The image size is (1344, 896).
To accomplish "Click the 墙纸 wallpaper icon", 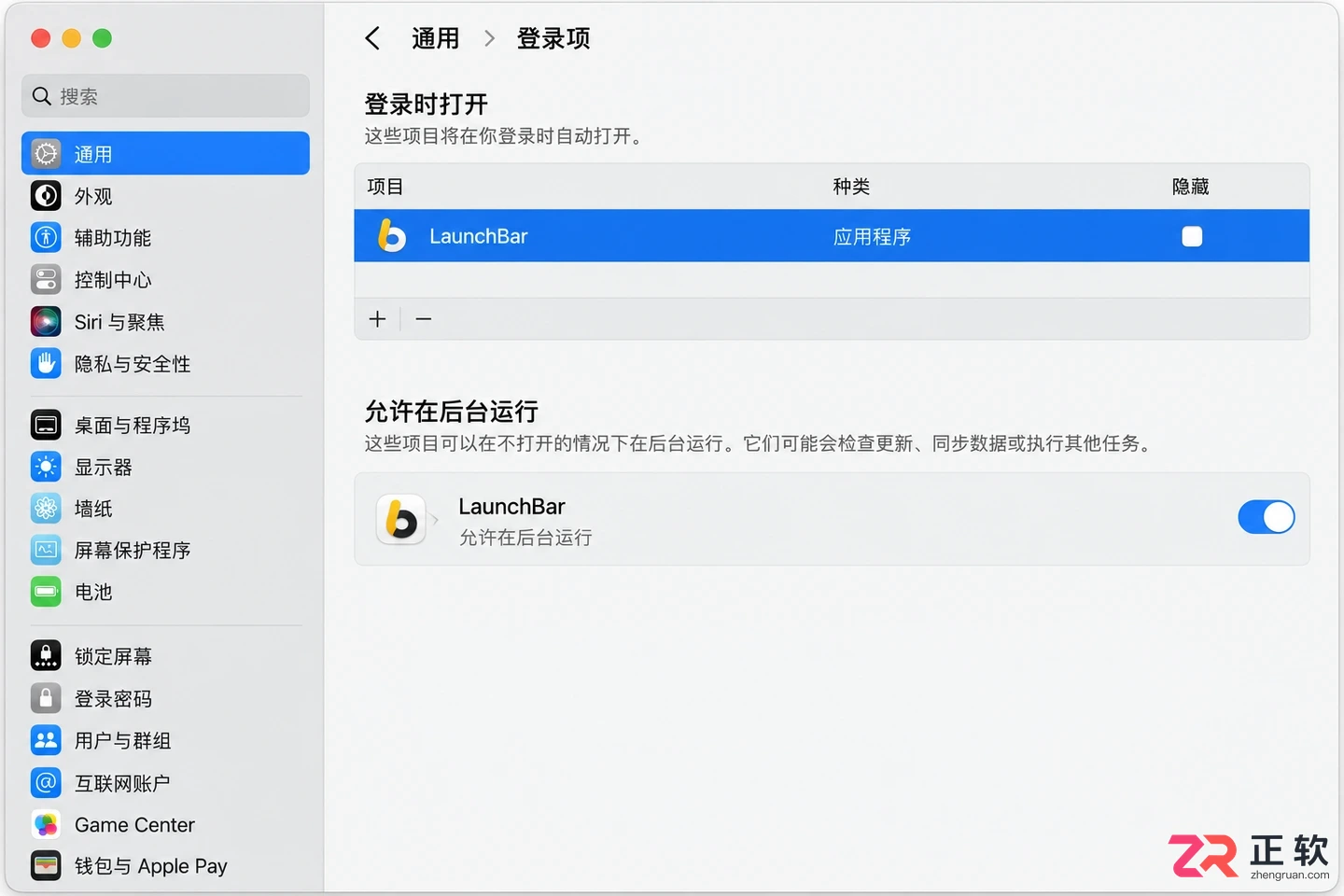I will (x=46, y=508).
